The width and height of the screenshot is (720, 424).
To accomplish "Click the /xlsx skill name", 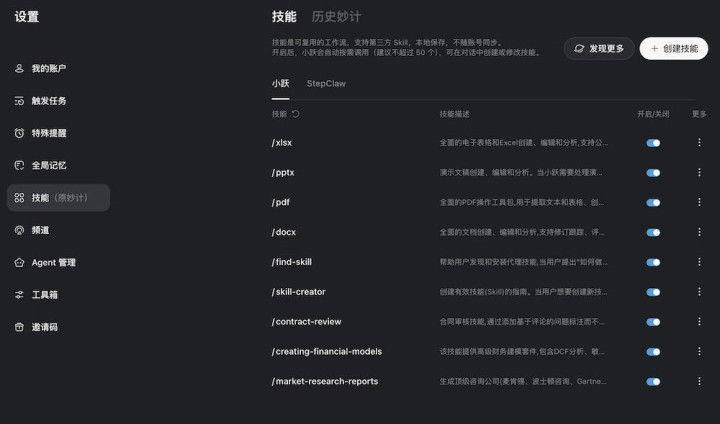I will point(281,143).
